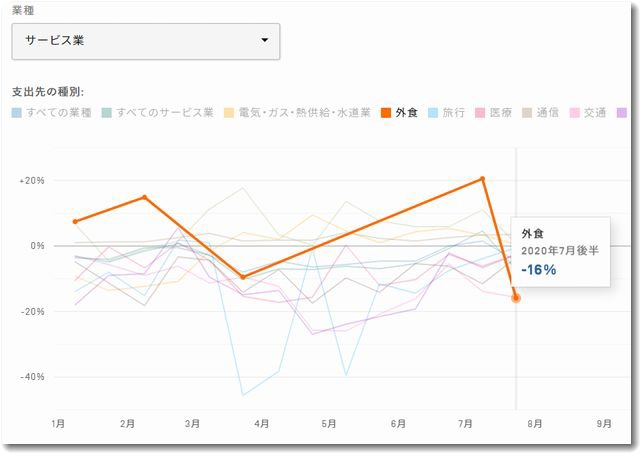The width and height of the screenshot is (640, 453).
Task: Click the partially visible purple legend square
Action: coord(622,113)
